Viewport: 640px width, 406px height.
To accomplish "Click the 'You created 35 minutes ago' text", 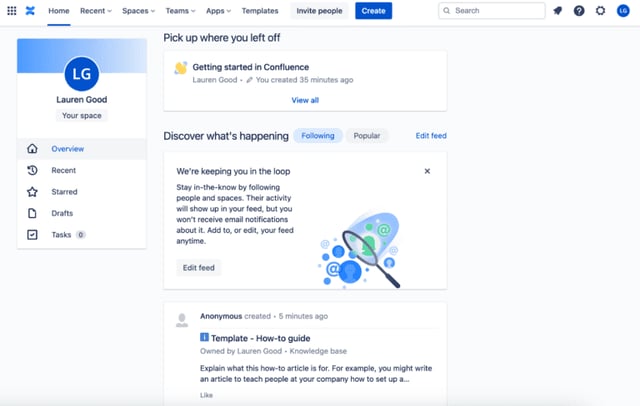I will [x=304, y=80].
